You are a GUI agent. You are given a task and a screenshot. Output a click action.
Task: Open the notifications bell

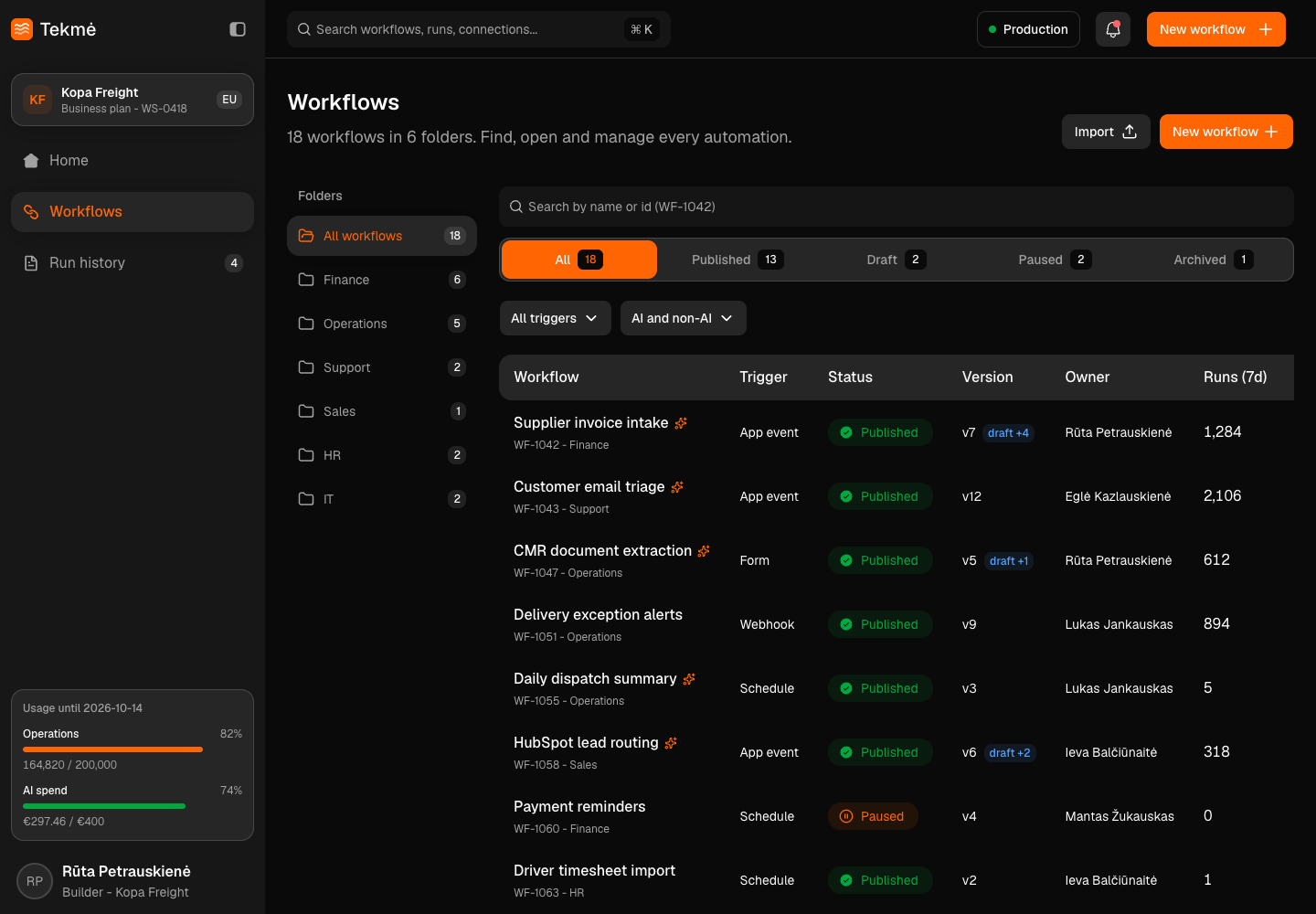[1113, 29]
